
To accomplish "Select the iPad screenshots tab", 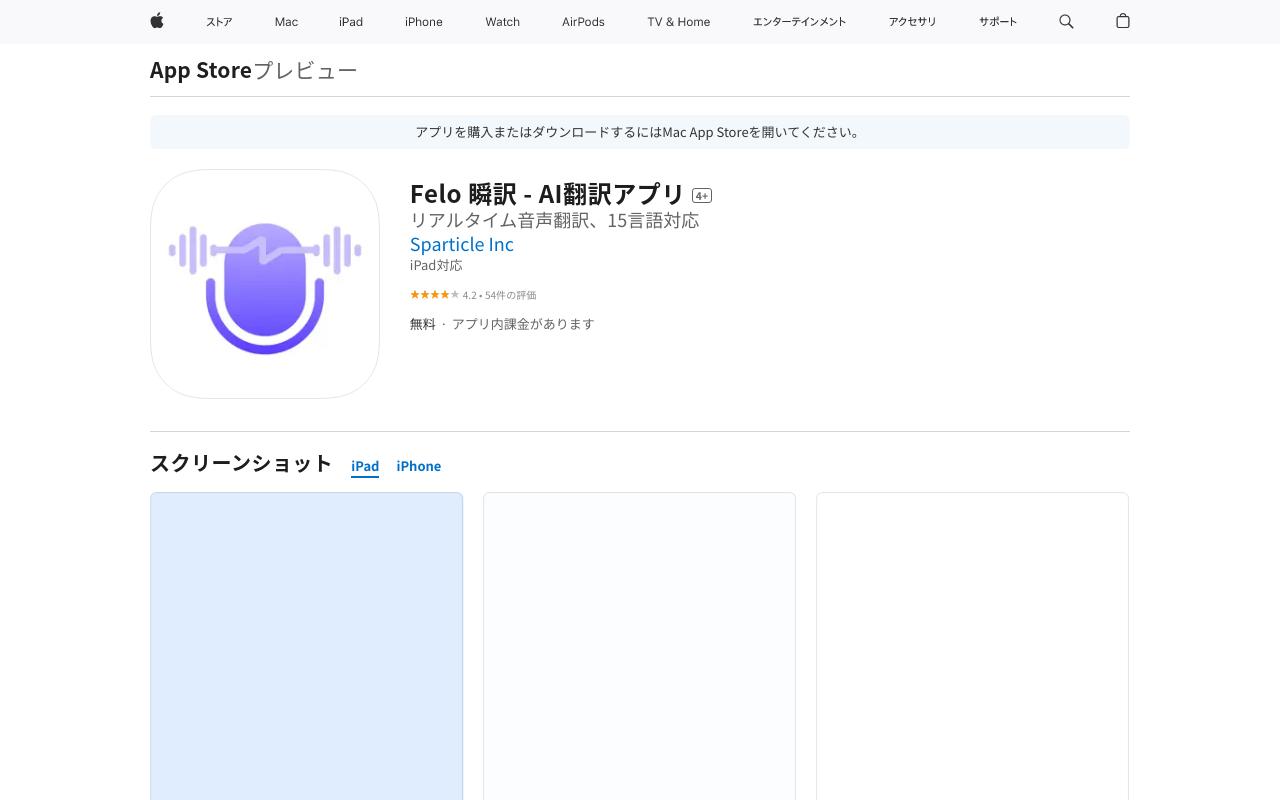I will point(365,466).
